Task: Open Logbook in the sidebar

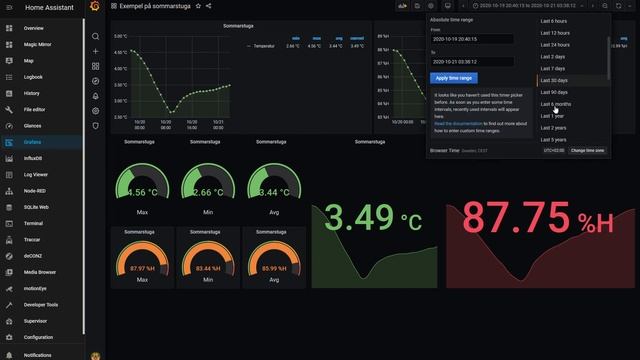Action: point(41,77)
